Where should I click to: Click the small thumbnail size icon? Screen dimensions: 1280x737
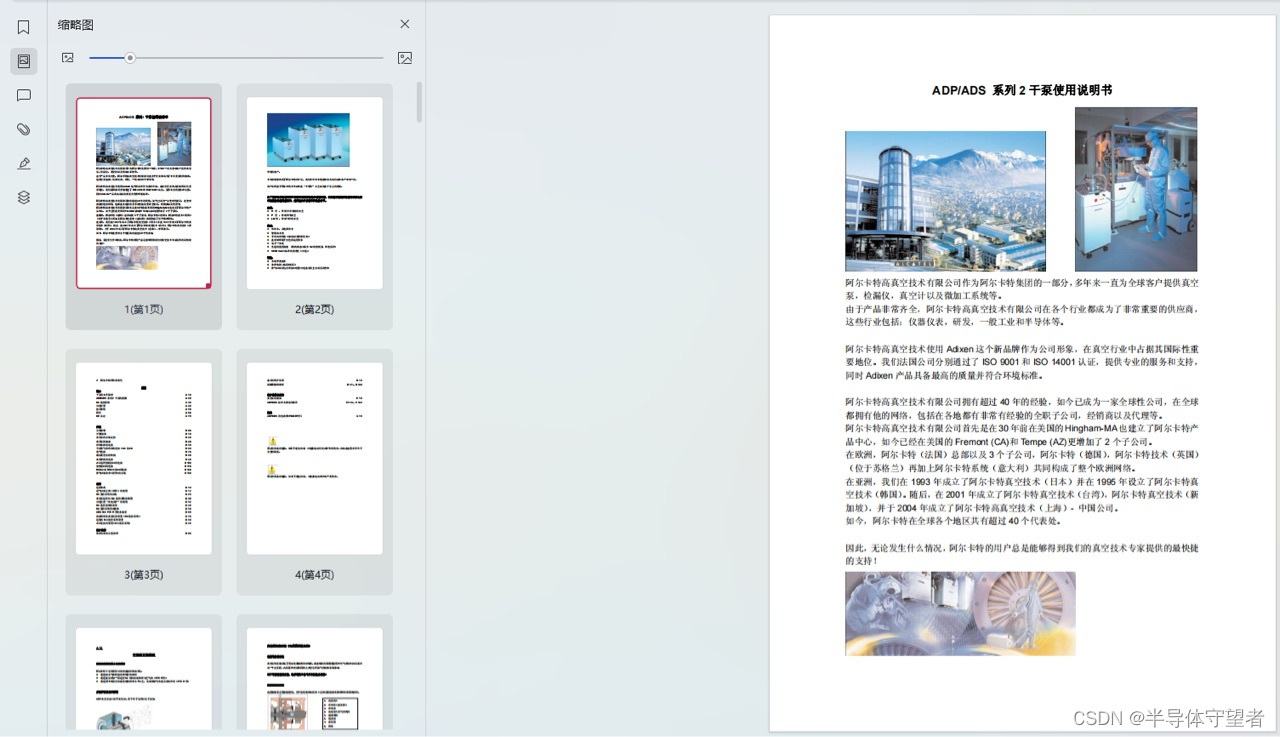[x=68, y=58]
